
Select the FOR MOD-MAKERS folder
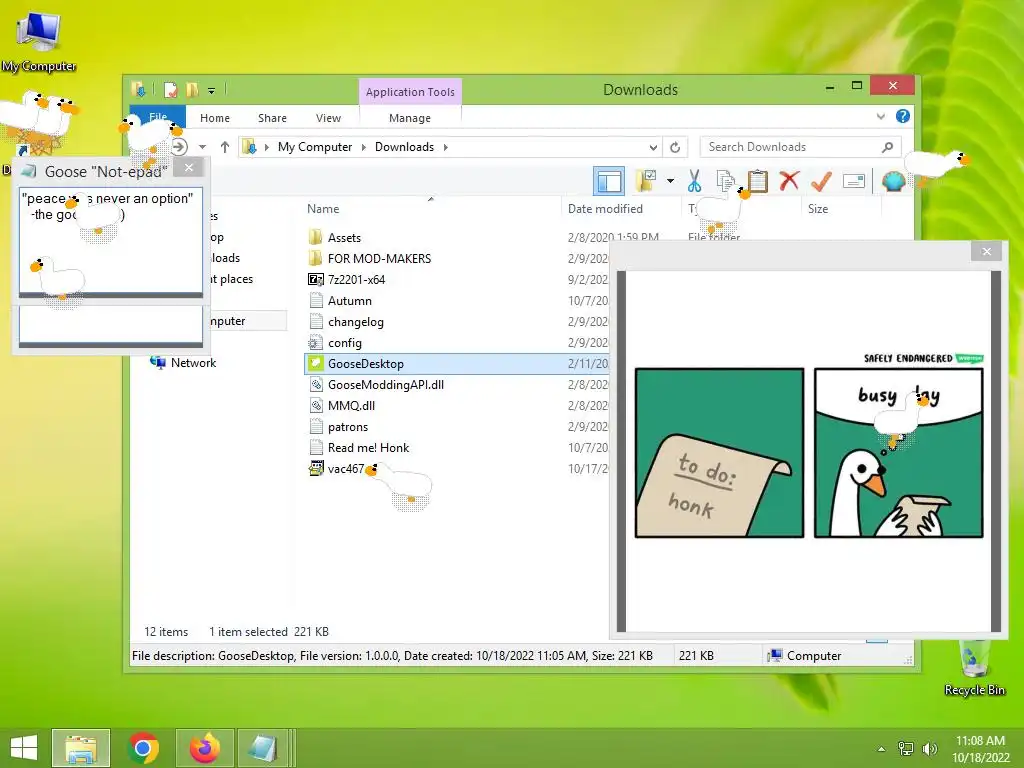point(379,259)
